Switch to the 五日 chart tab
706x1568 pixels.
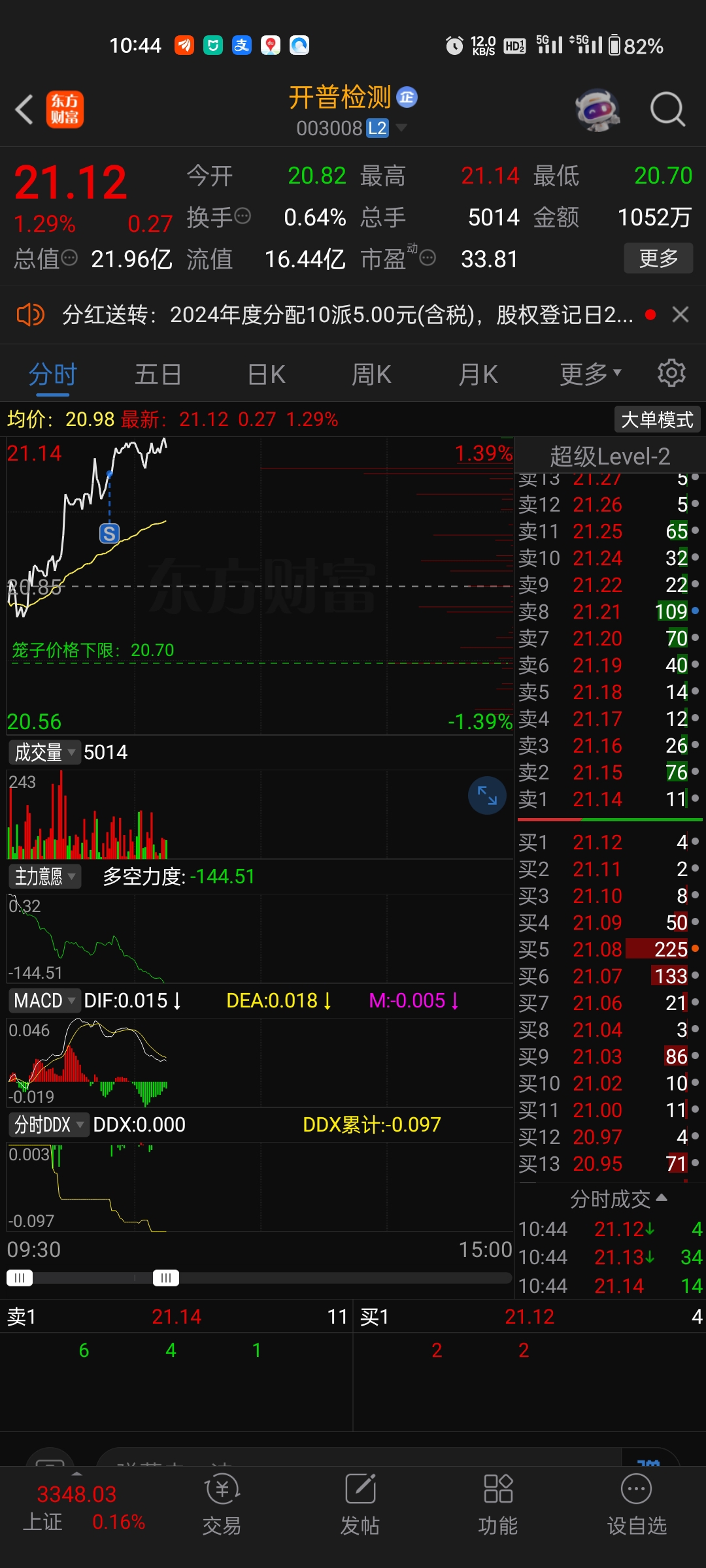[x=158, y=375]
